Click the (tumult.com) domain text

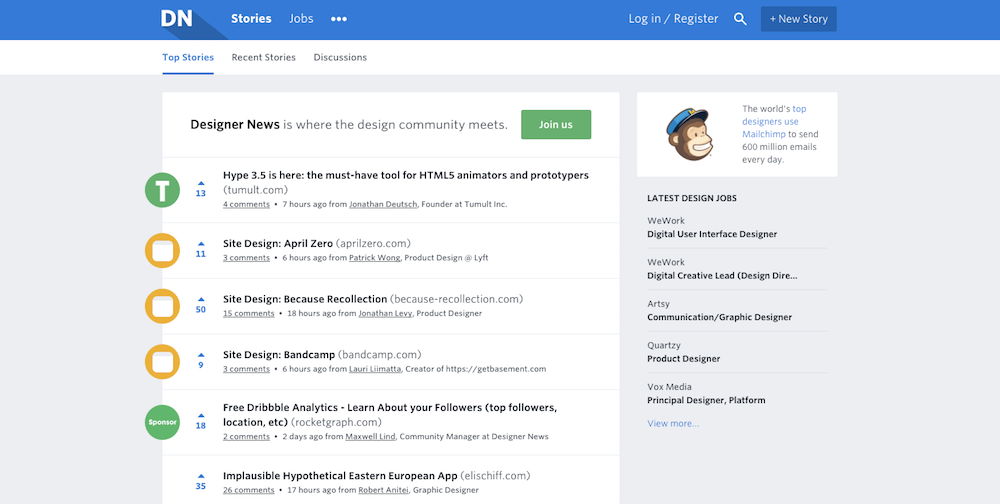pos(255,189)
